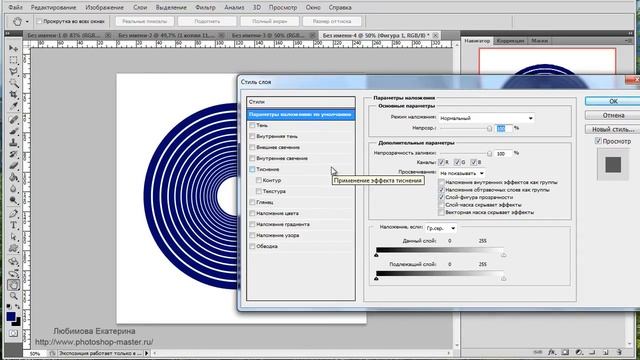Select the Глянец style row
Screen dimensions: 640x360
(301, 202)
